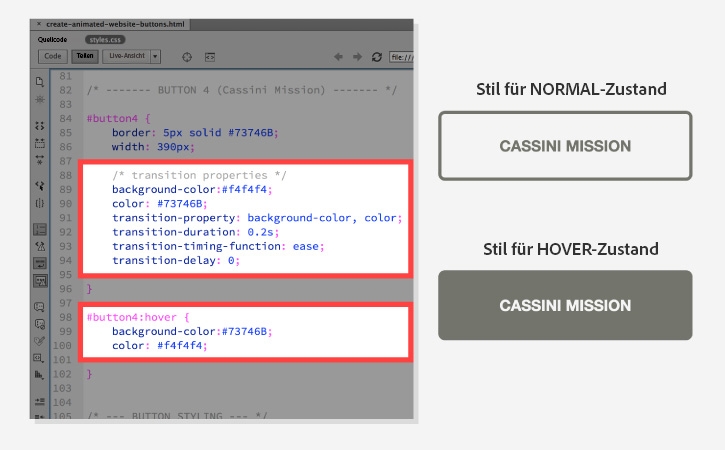Click the Expand All icon
Screen dimensions: 725x450
point(40,160)
